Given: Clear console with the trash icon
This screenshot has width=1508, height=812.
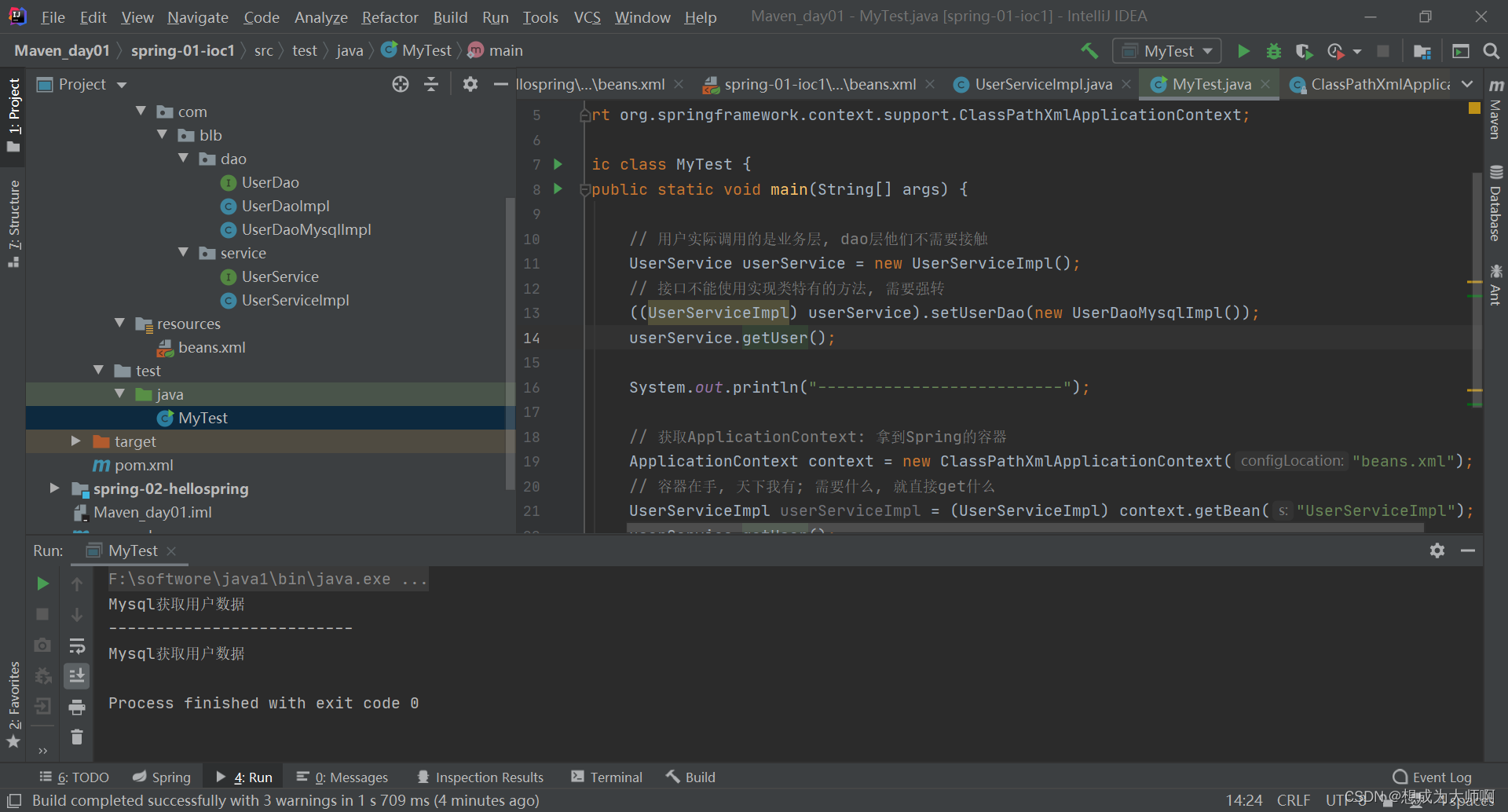Looking at the screenshot, I should [77, 737].
